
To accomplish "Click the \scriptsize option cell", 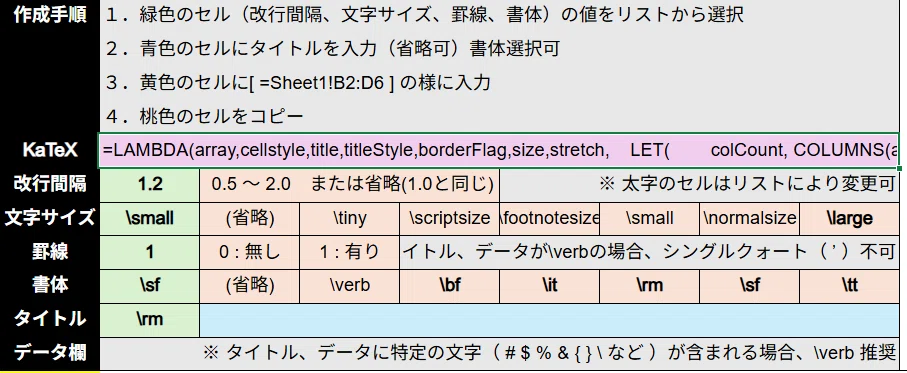I will point(449,218).
